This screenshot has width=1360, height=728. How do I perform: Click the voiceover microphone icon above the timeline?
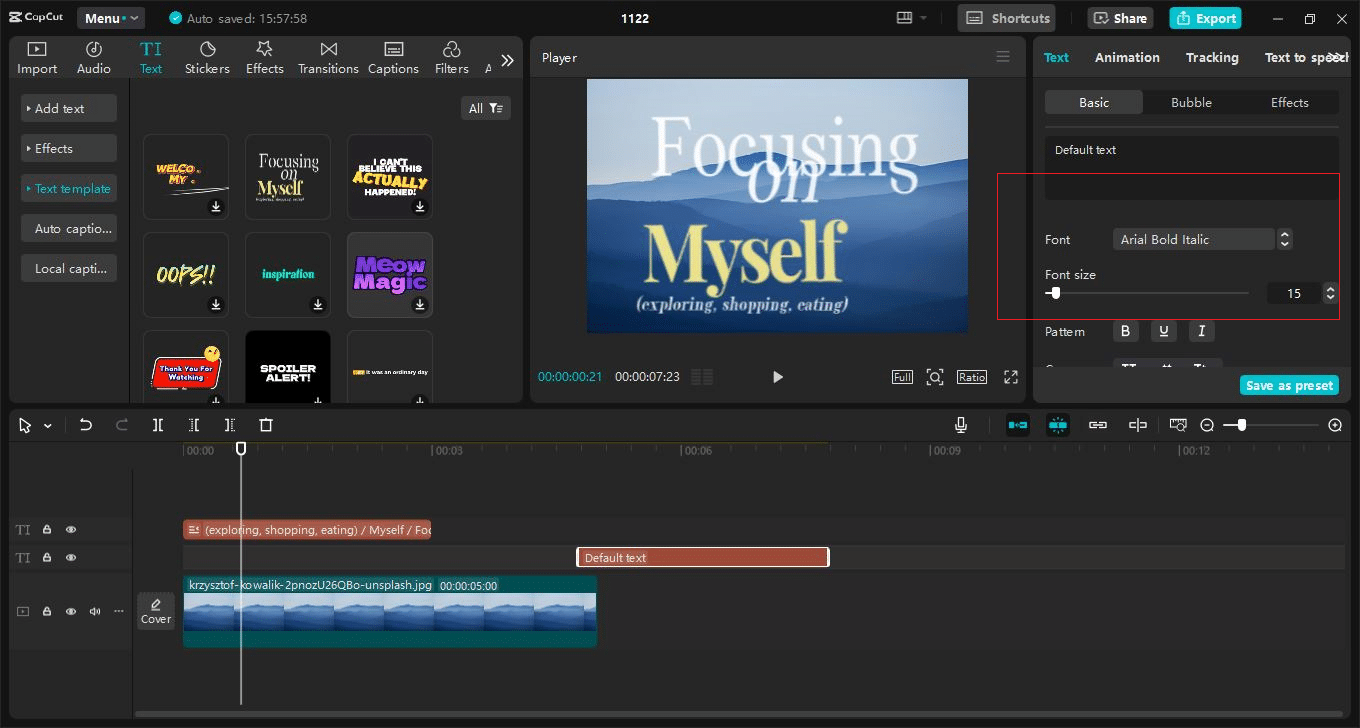(x=960, y=424)
